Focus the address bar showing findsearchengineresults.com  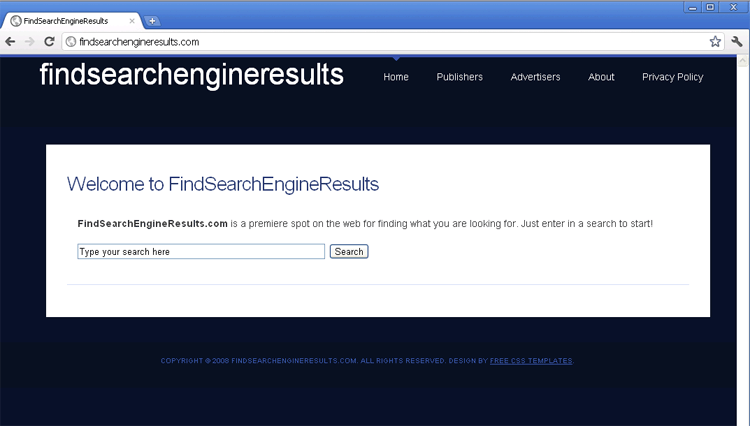tap(380, 42)
